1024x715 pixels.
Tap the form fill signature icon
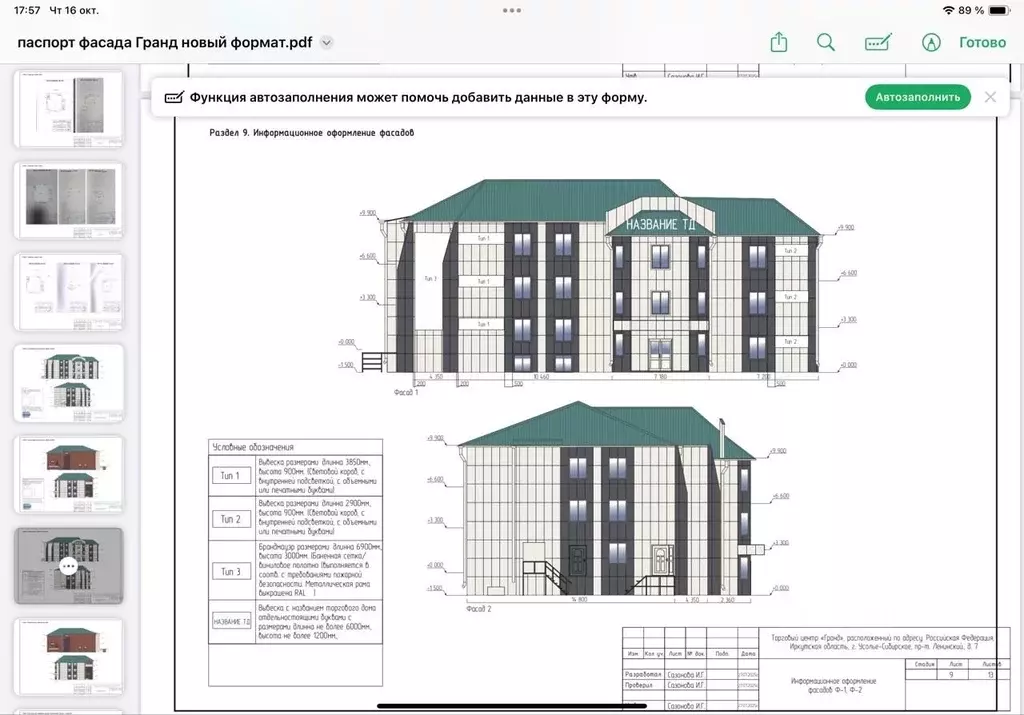tap(878, 42)
